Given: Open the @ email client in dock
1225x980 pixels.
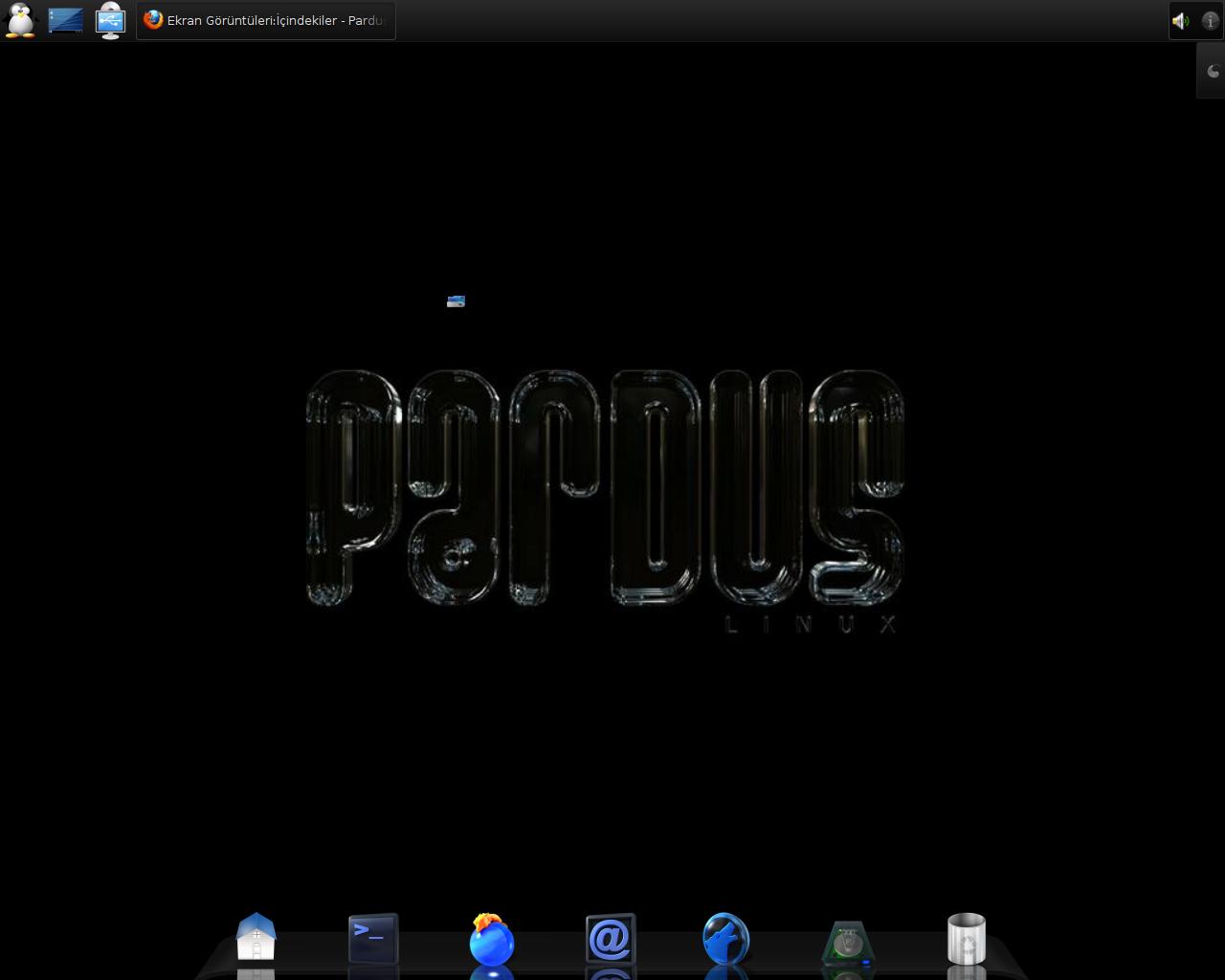Looking at the screenshot, I should coord(611,939).
